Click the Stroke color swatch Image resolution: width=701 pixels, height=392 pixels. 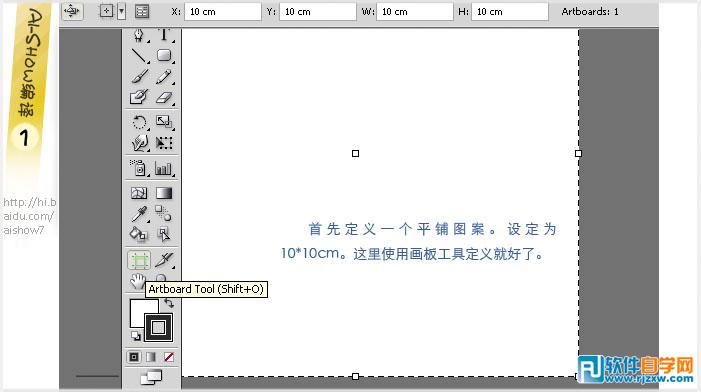pos(158,328)
